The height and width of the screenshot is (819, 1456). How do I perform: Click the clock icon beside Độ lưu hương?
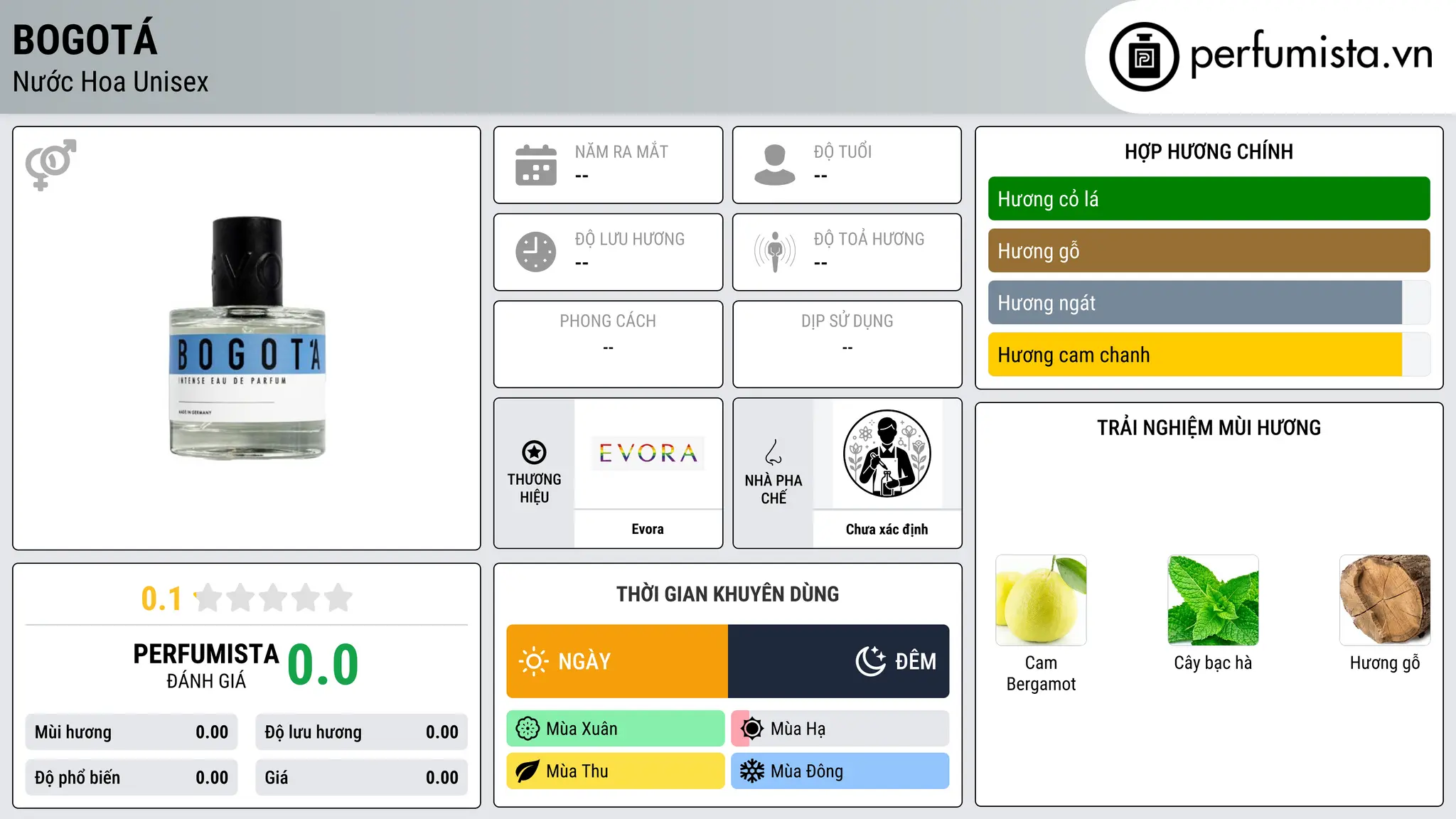coord(536,252)
